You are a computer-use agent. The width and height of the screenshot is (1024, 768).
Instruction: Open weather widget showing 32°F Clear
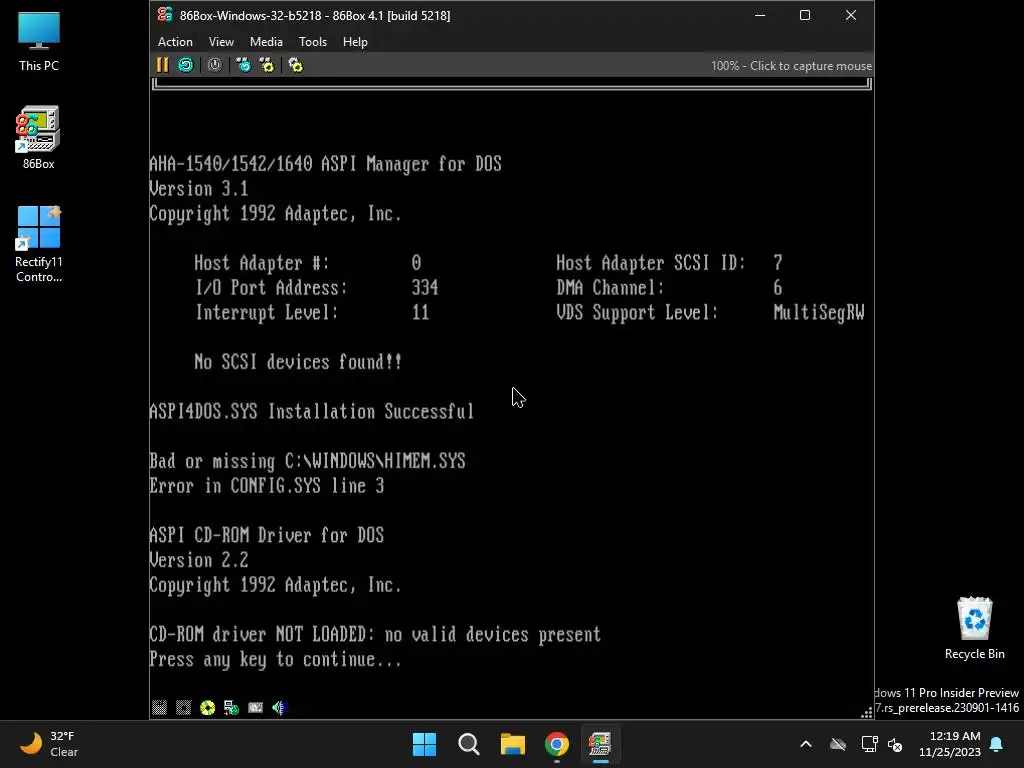tap(49, 744)
